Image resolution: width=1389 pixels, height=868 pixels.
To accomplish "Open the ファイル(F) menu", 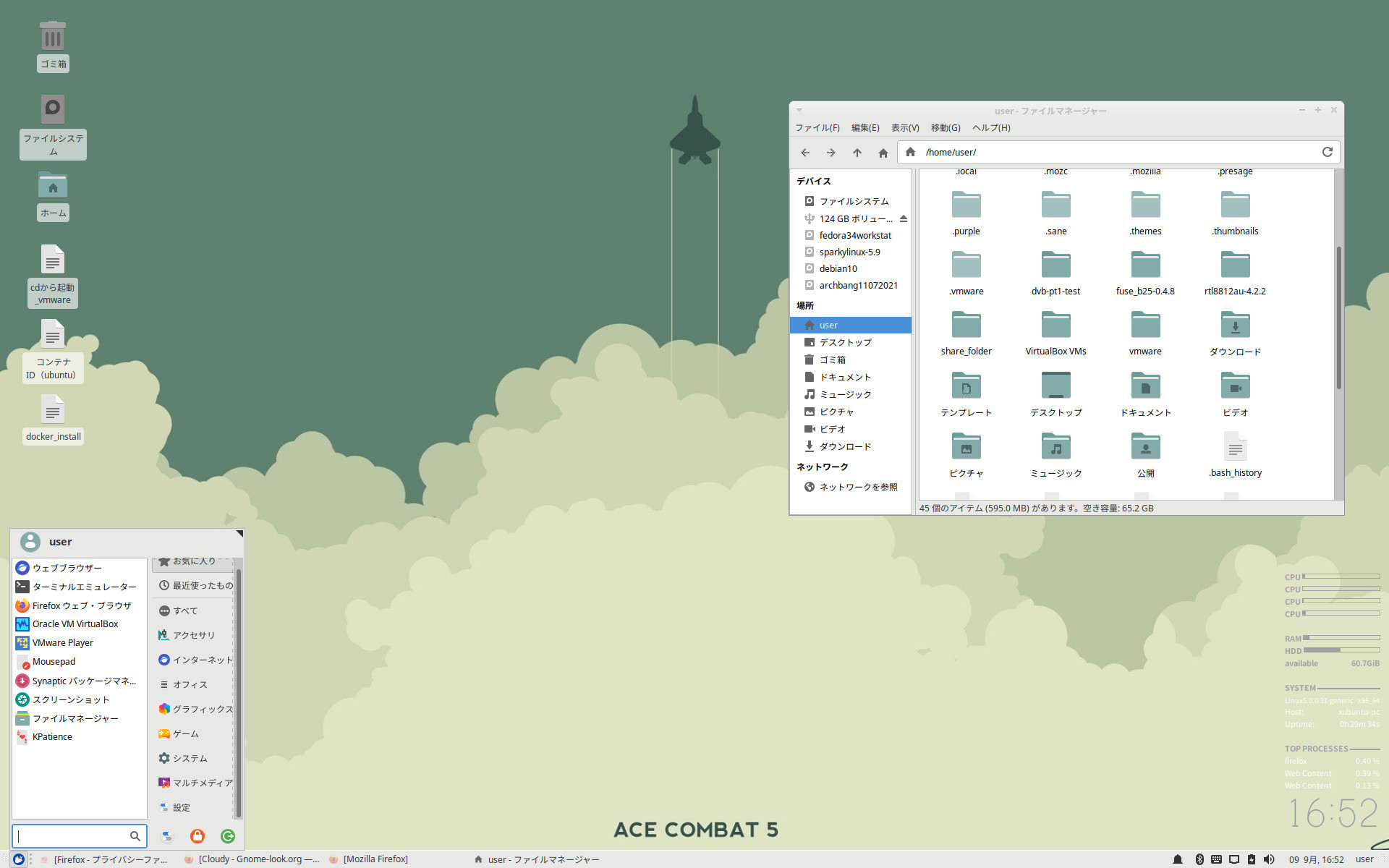I will [817, 128].
